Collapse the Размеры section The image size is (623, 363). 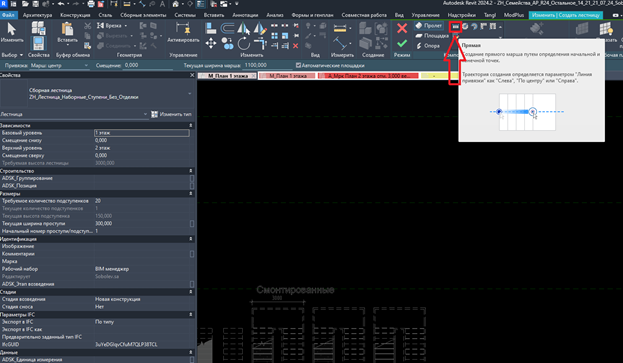pos(191,193)
